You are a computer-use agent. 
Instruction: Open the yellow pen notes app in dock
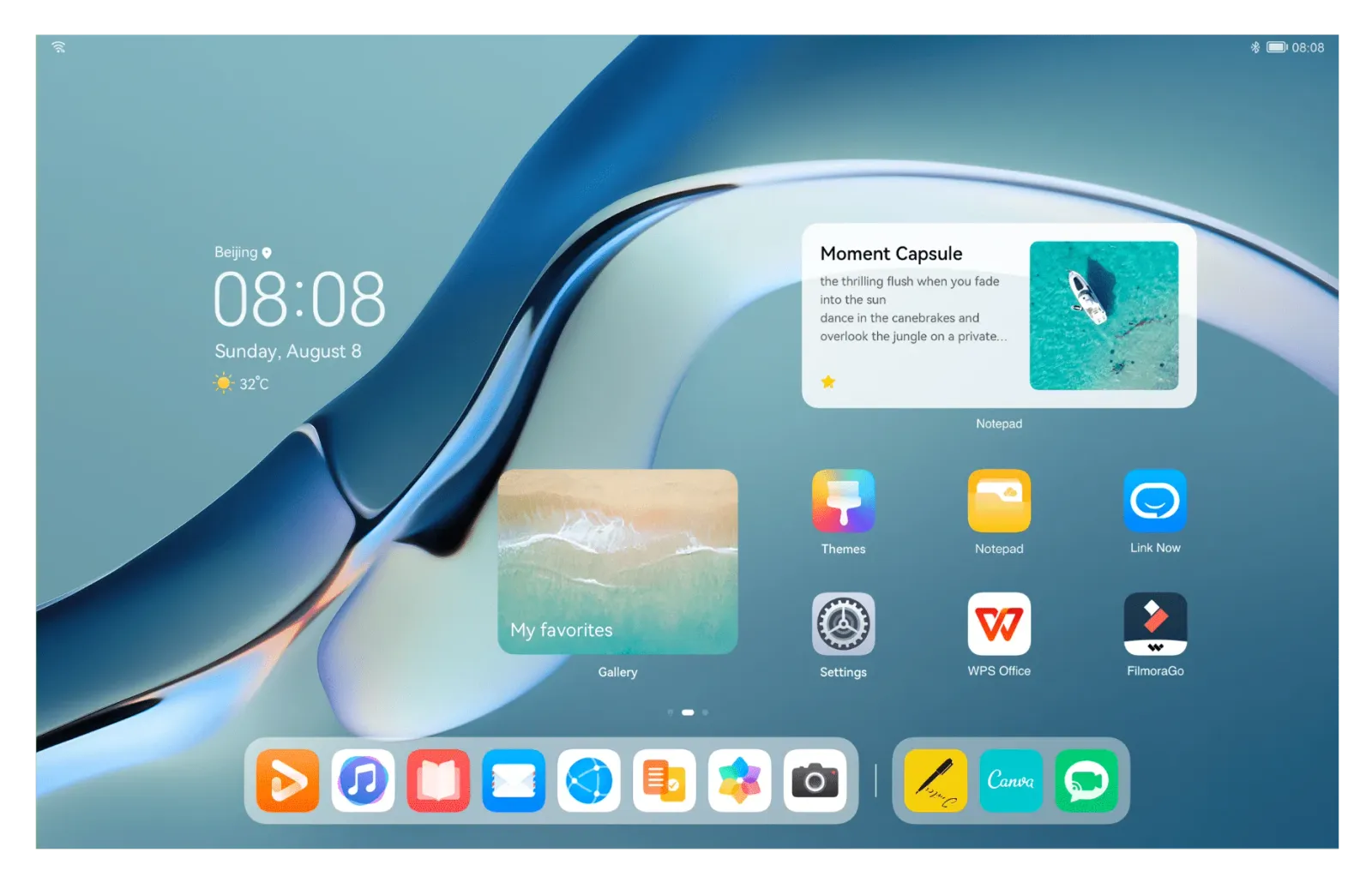936,781
